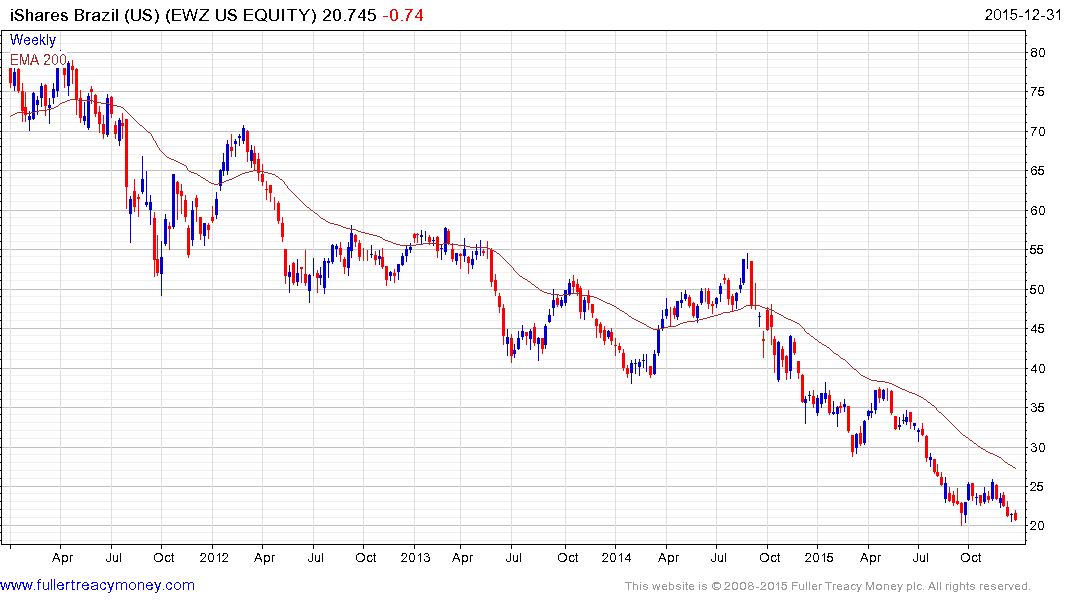Click the last price value 20.745
The width and height of the screenshot is (1075, 600).
349,15
